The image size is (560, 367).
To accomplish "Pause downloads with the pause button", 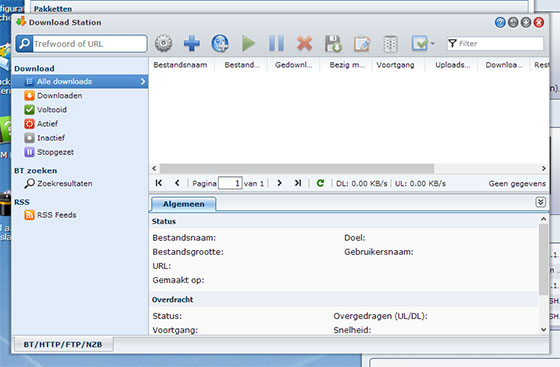I will pos(276,44).
